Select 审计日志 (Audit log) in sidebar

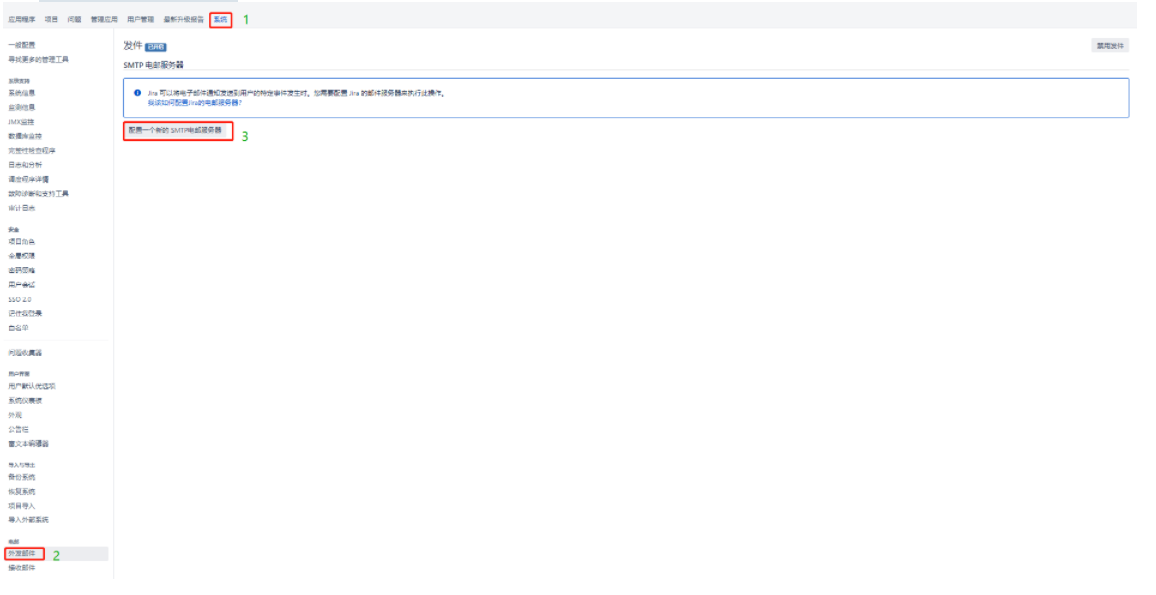(21, 209)
